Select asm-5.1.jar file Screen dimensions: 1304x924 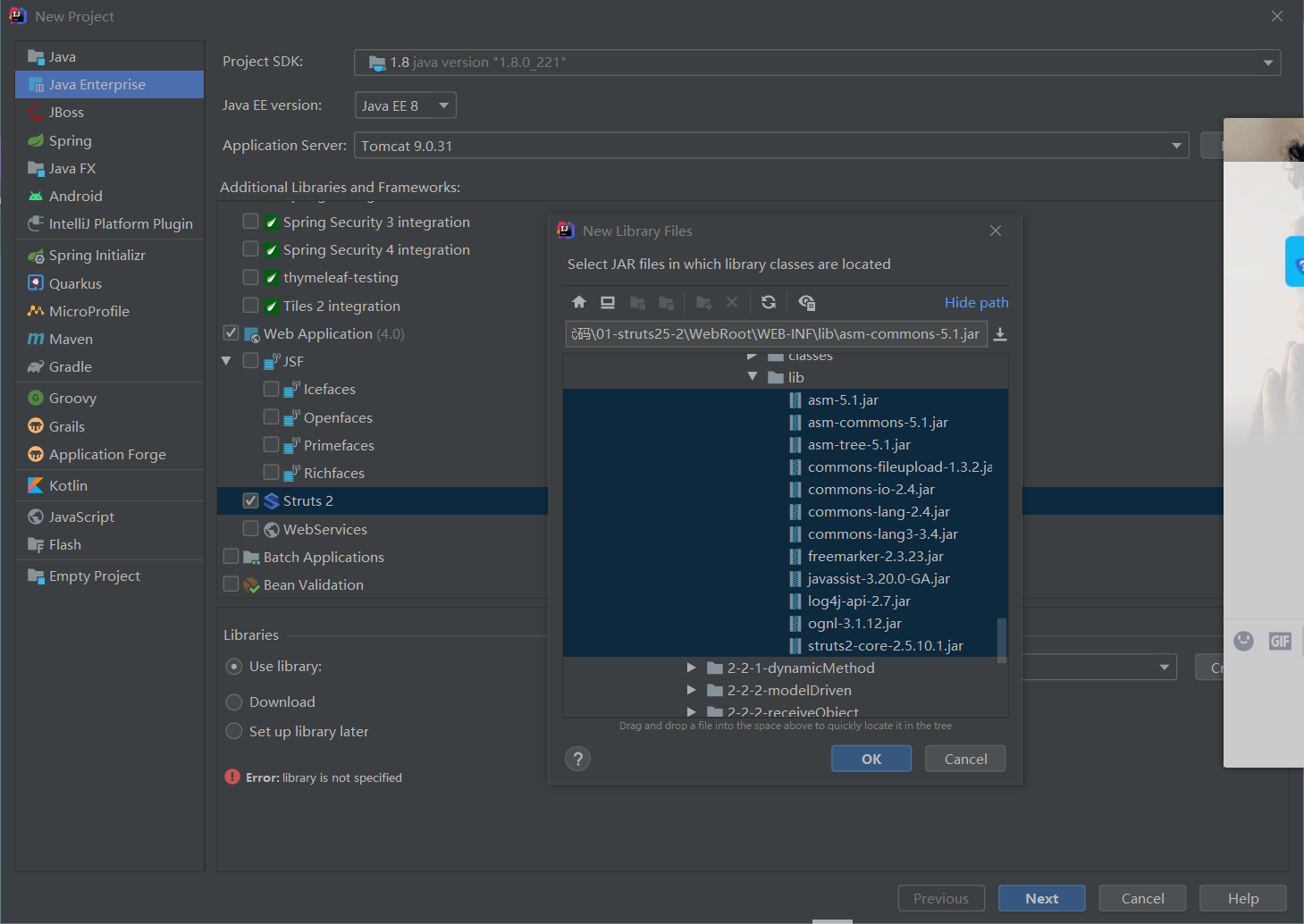click(x=843, y=399)
